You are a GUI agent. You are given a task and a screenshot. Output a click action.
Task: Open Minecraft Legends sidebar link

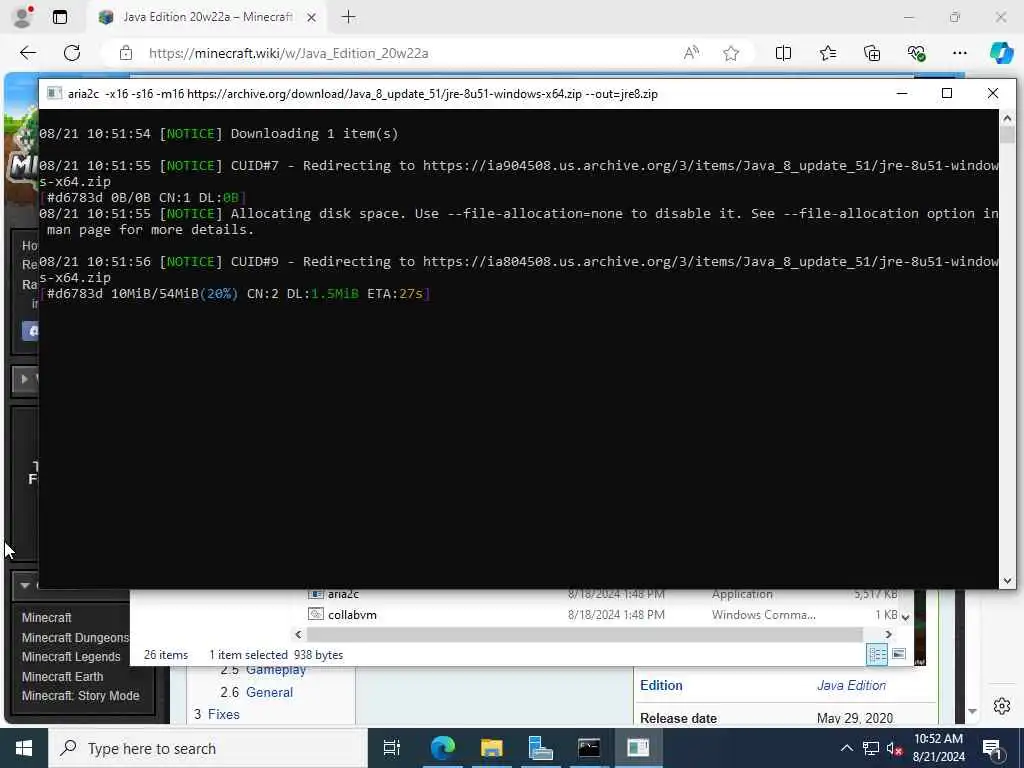[71, 656]
